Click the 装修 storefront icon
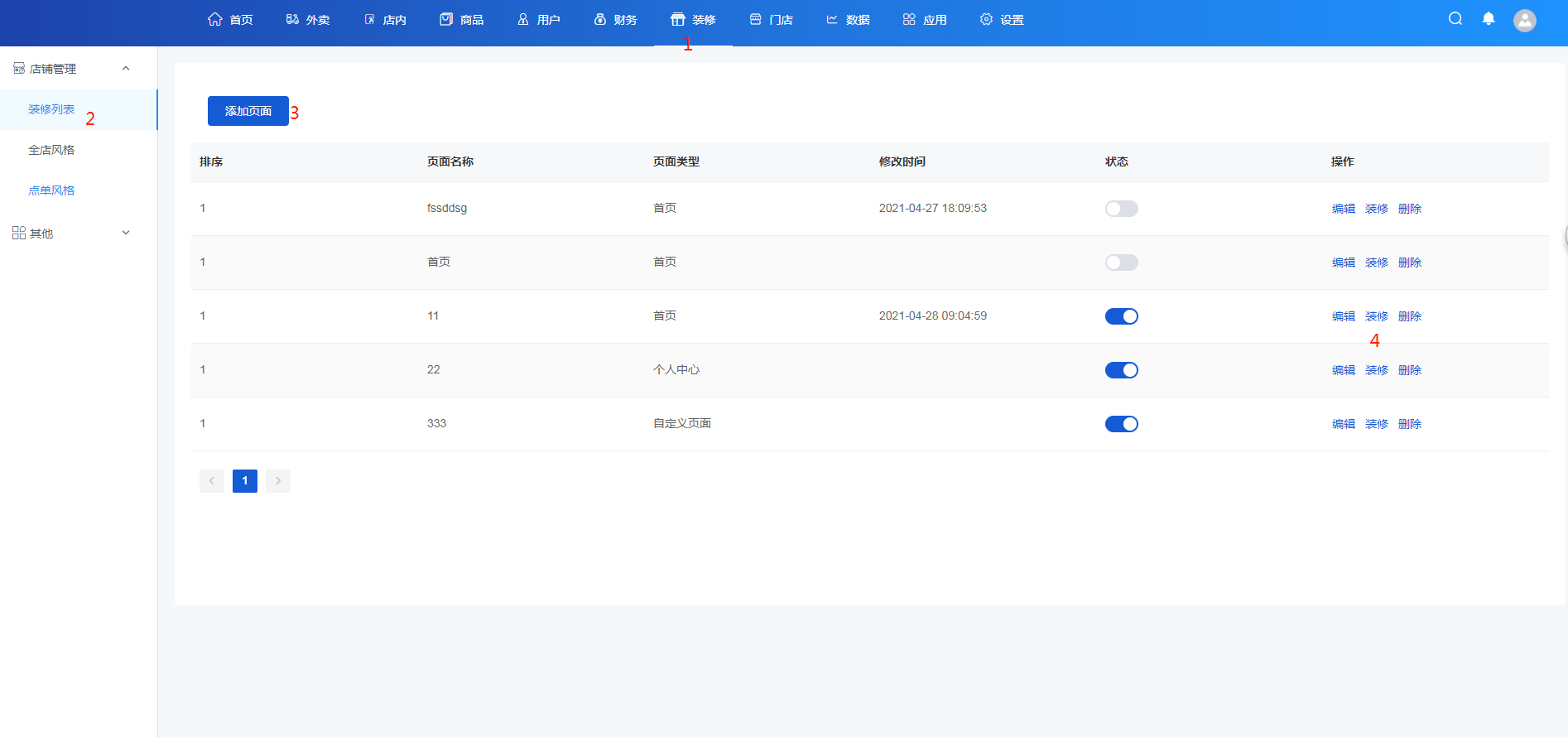Screen dimensions: 1568x737 (678, 19)
